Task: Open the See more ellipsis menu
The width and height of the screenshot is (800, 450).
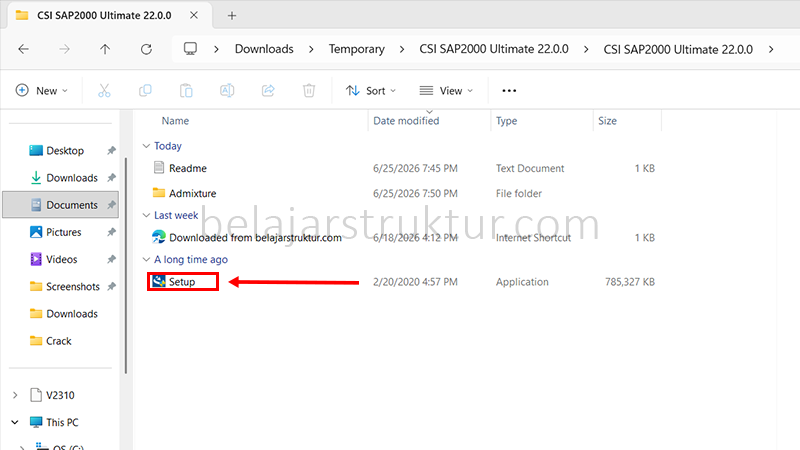Action: pos(509,91)
